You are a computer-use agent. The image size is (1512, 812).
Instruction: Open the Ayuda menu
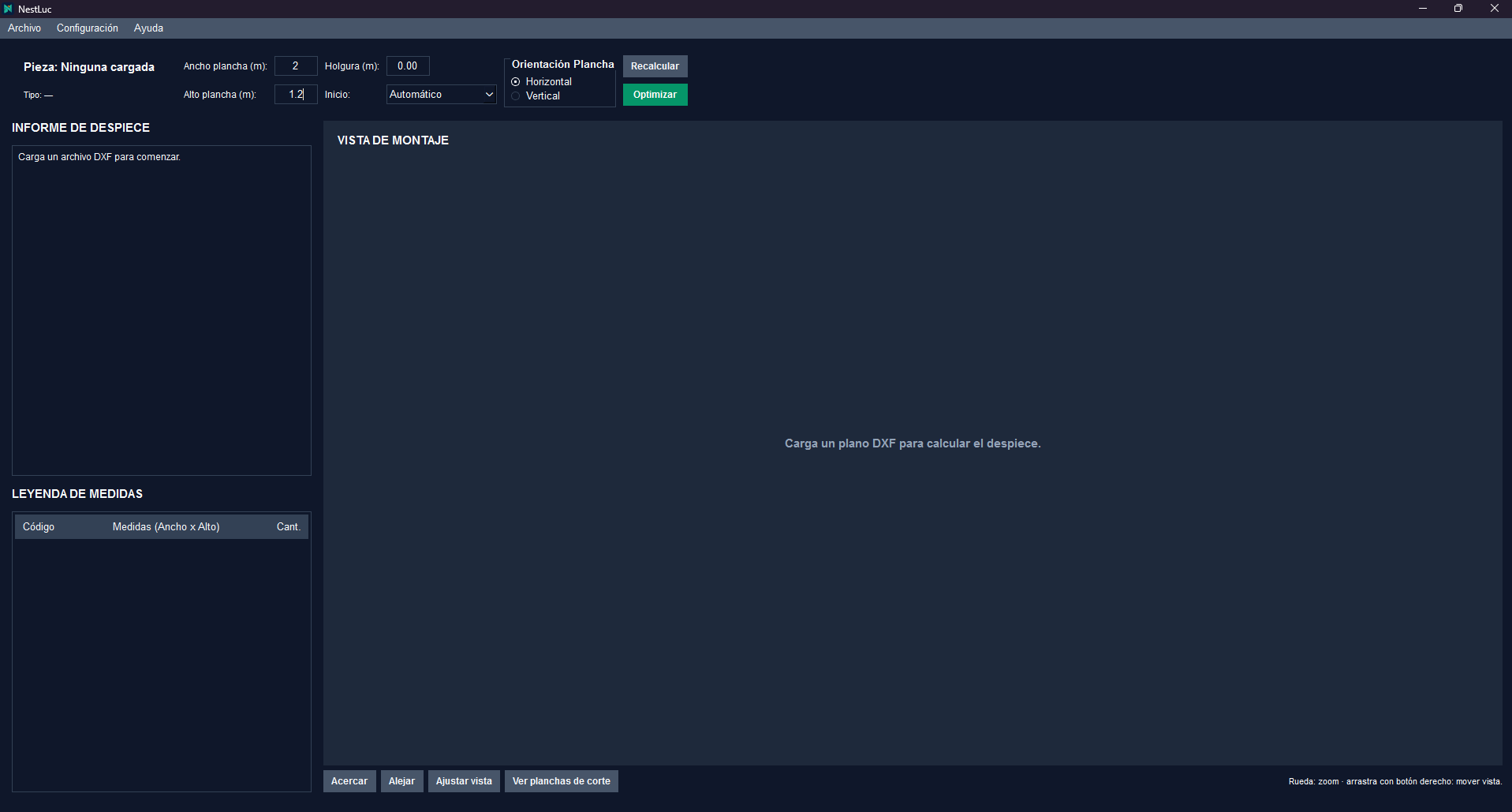[x=148, y=28]
